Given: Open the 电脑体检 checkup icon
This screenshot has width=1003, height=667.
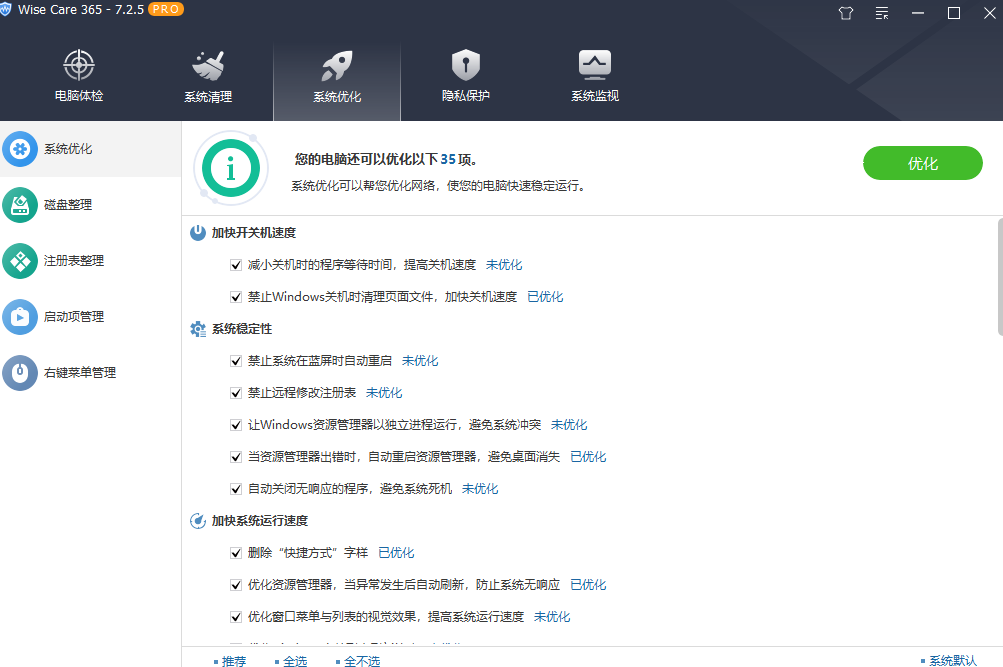Looking at the screenshot, I should (79, 66).
